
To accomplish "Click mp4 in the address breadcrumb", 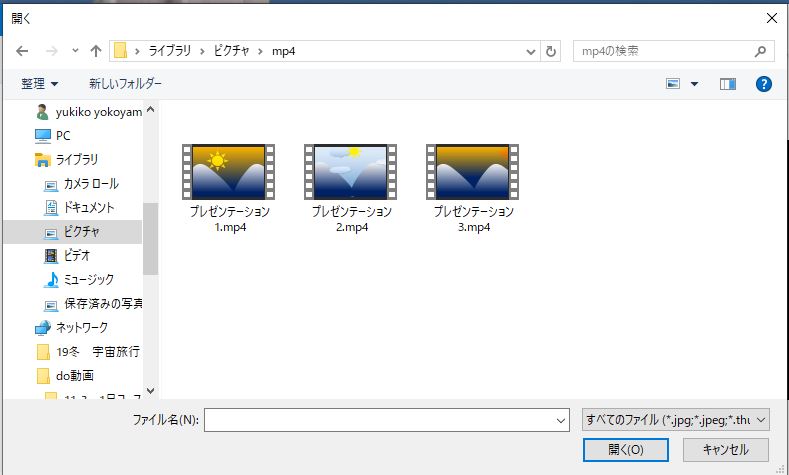I will (x=283, y=51).
